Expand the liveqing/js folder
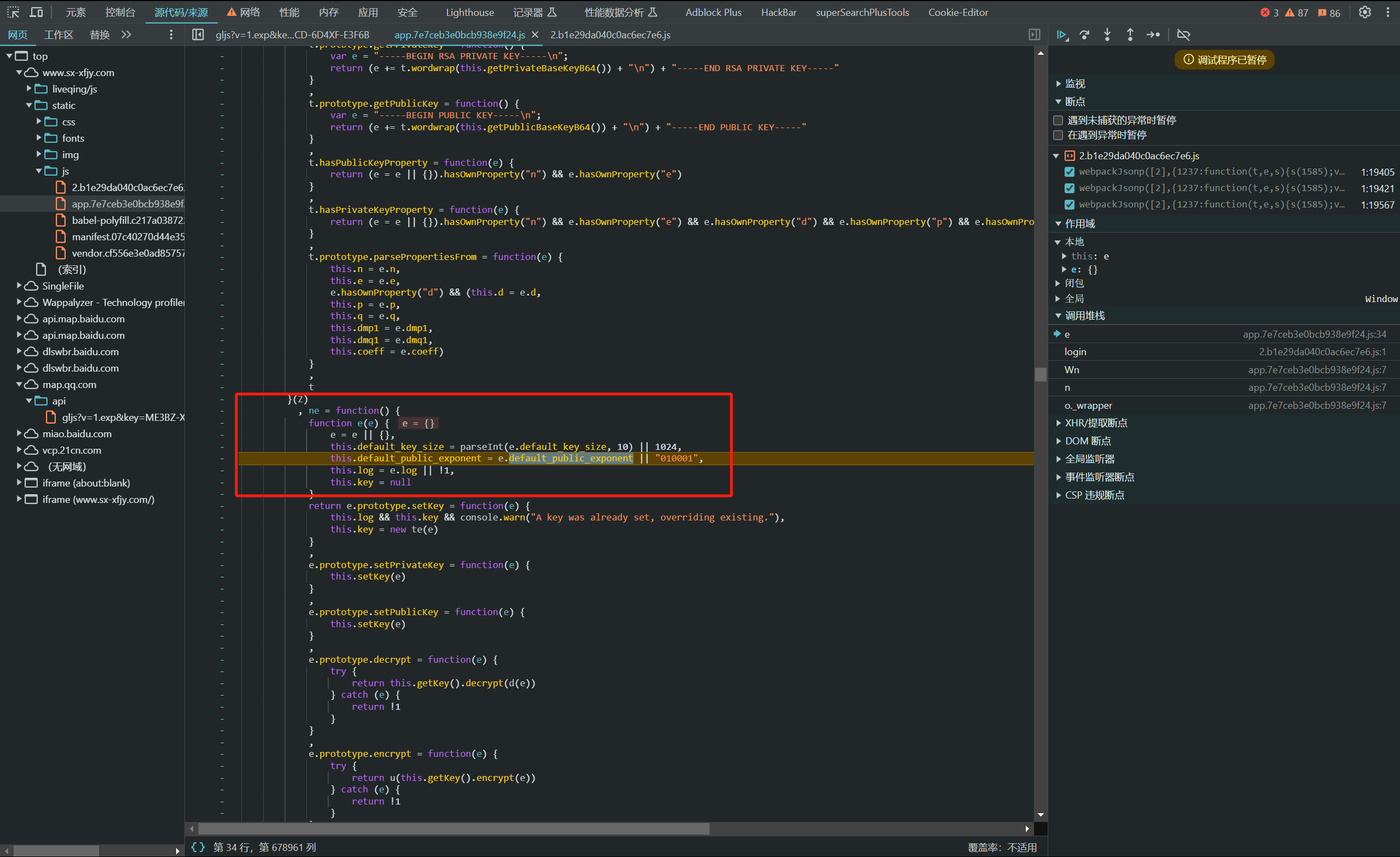The height and width of the screenshot is (857, 1400). click(x=29, y=89)
